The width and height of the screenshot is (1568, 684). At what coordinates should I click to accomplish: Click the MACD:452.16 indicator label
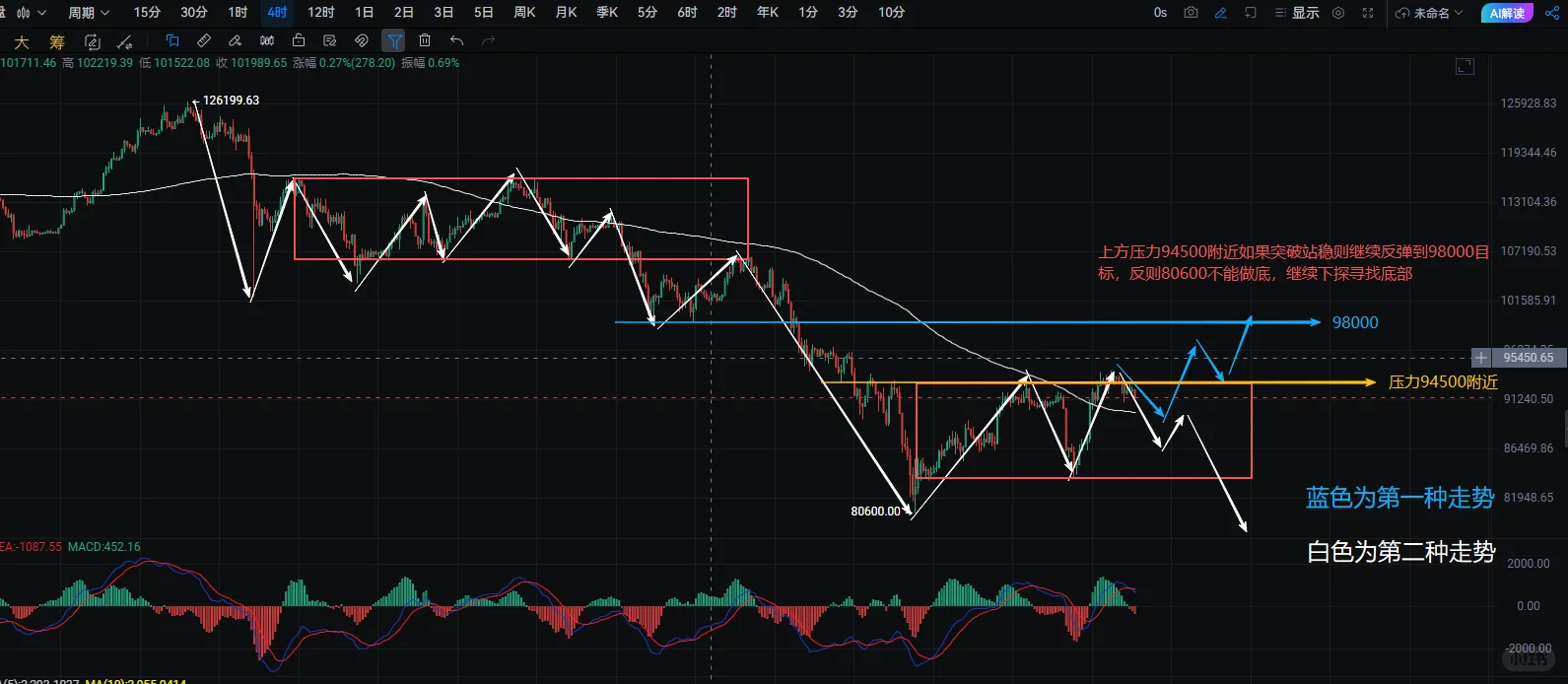[x=104, y=547]
